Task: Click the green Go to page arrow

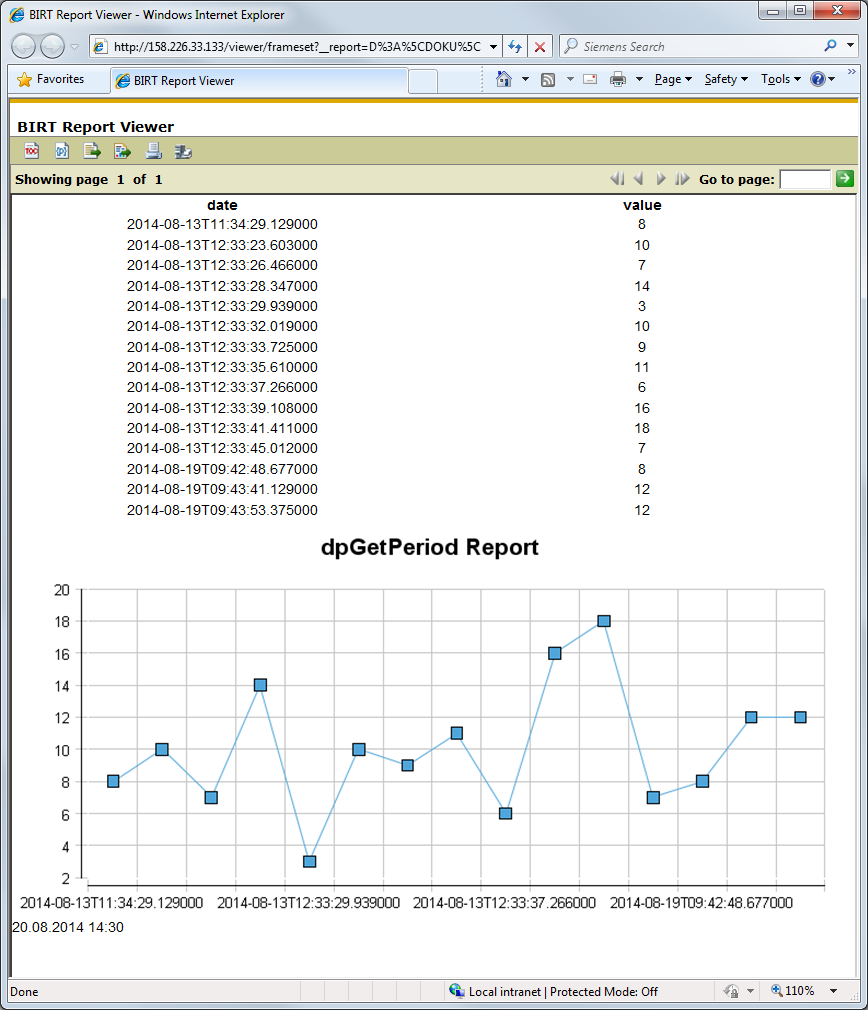Action: pos(845,179)
